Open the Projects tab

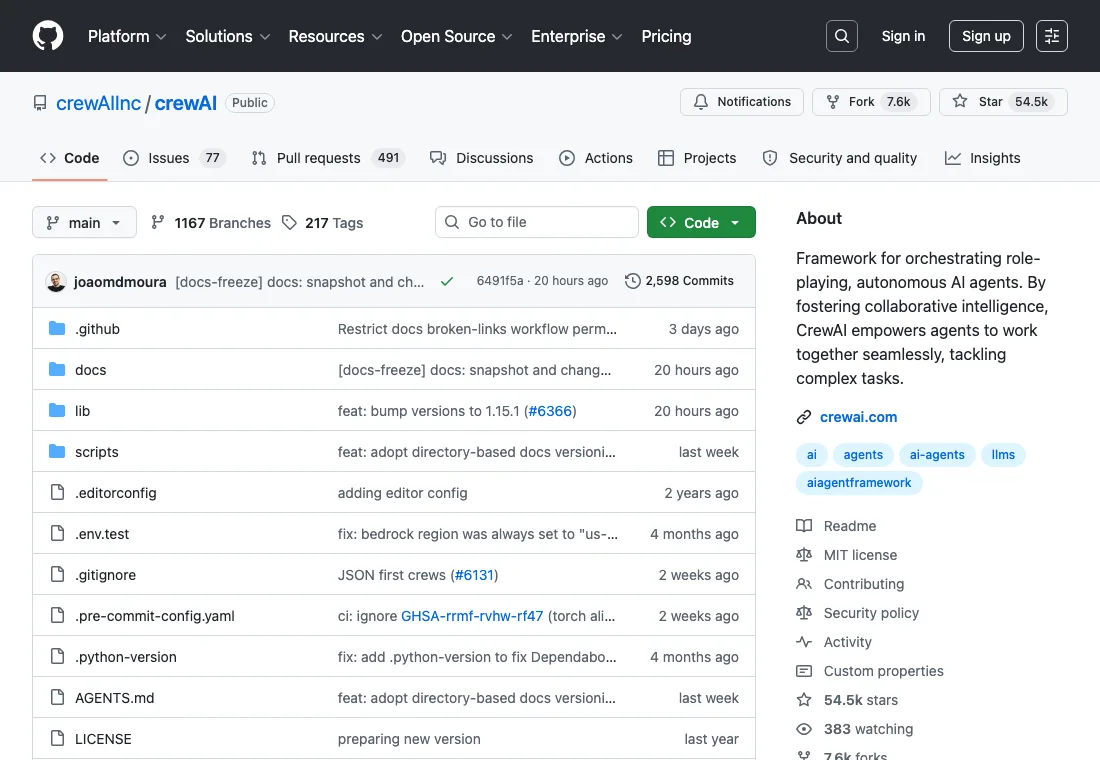click(x=697, y=158)
